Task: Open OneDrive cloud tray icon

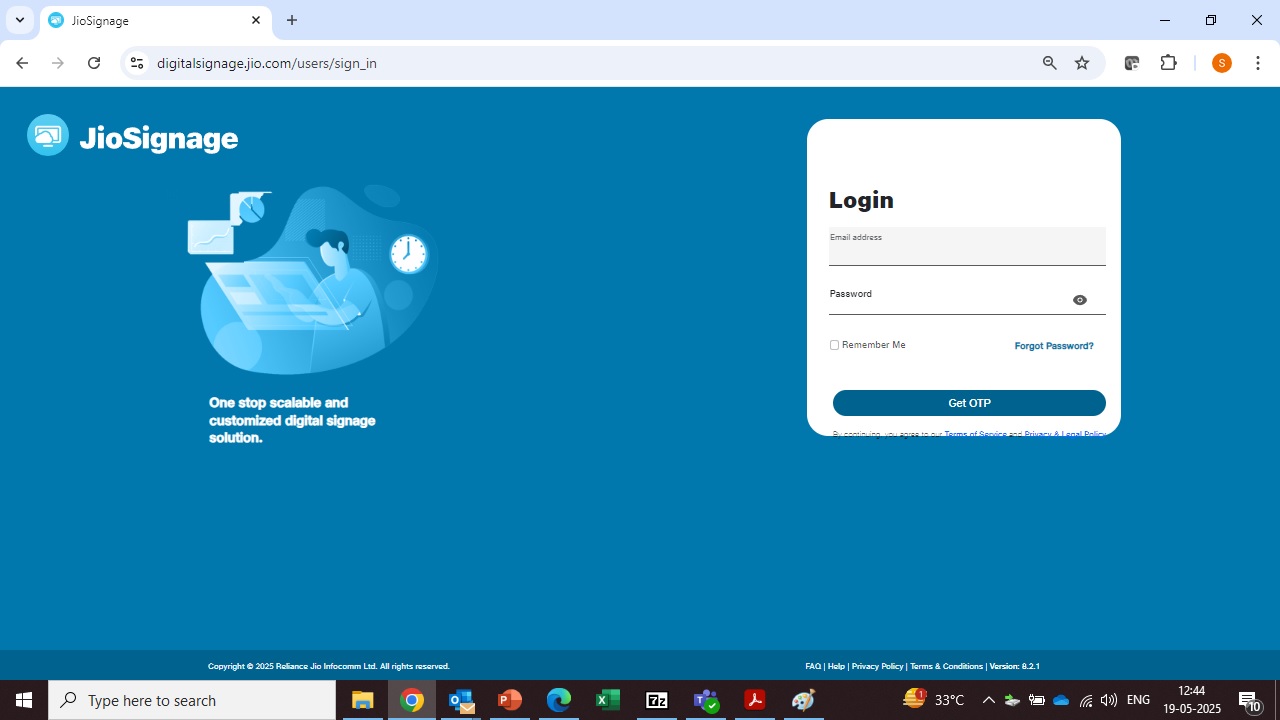Action: (1061, 700)
